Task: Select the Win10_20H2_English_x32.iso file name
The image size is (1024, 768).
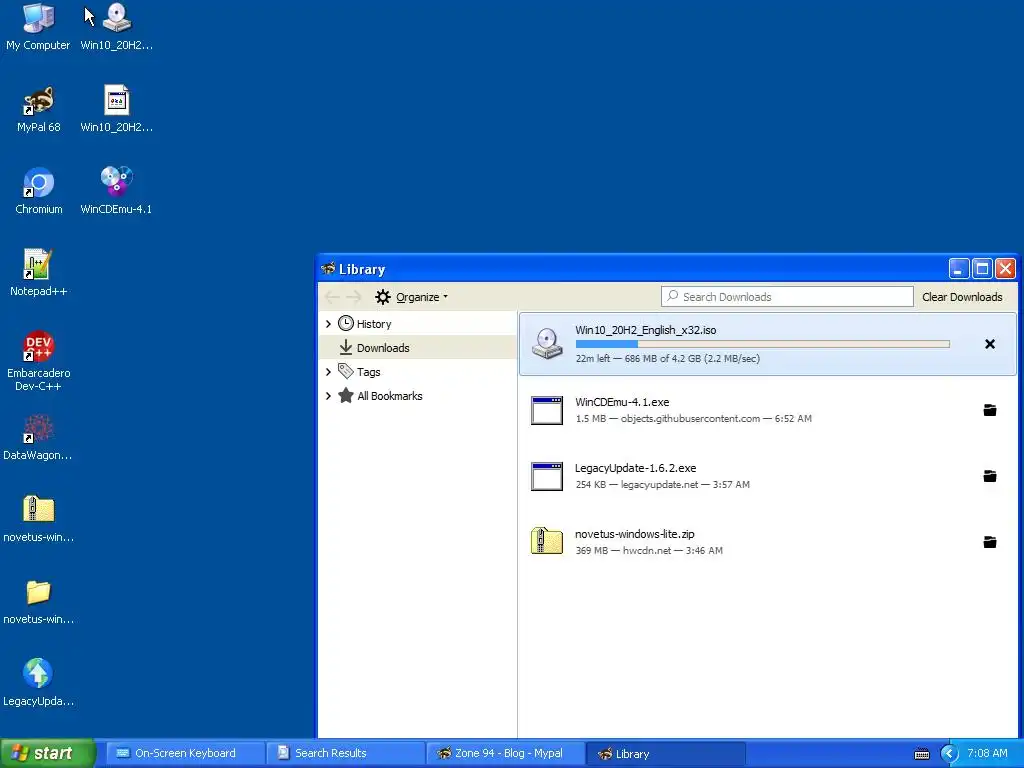Action: [x=645, y=330]
